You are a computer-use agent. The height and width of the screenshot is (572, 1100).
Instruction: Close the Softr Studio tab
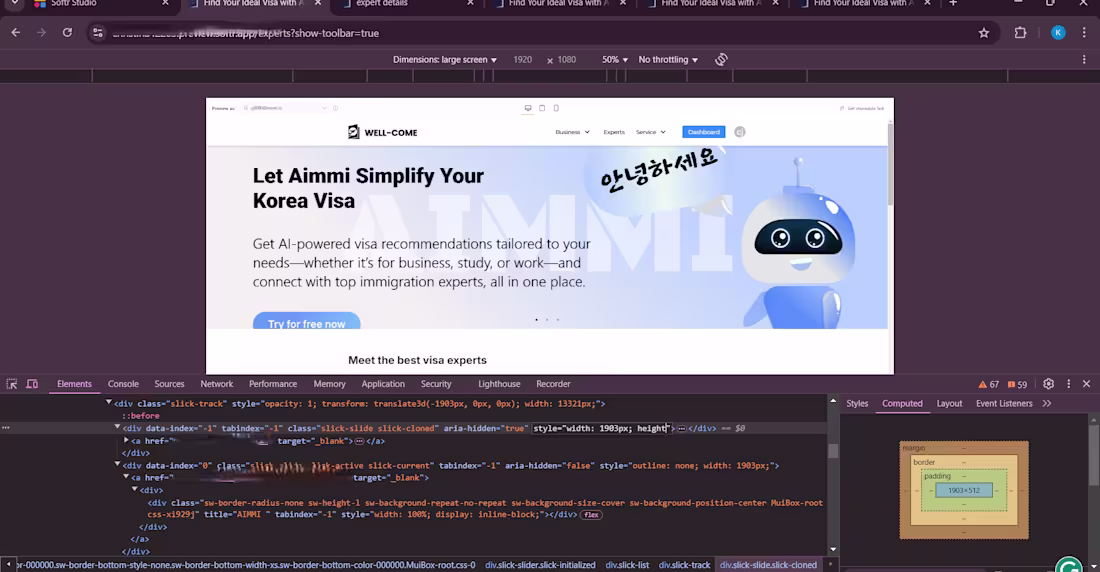tap(166, 4)
